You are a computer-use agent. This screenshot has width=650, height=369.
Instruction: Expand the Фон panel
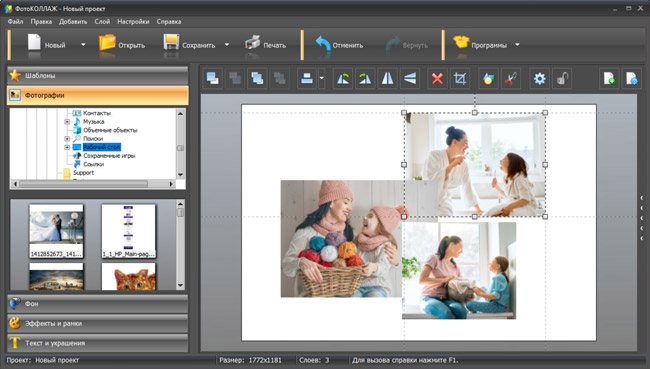click(x=98, y=304)
